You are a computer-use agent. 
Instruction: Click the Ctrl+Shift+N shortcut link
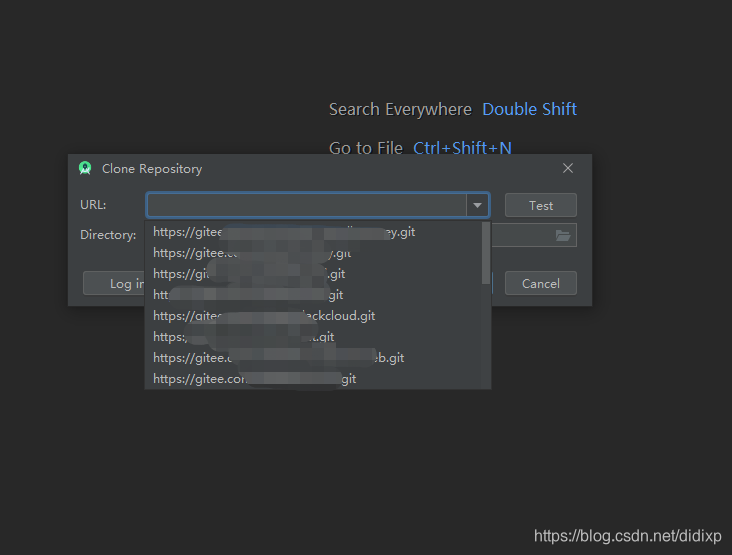tap(462, 148)
